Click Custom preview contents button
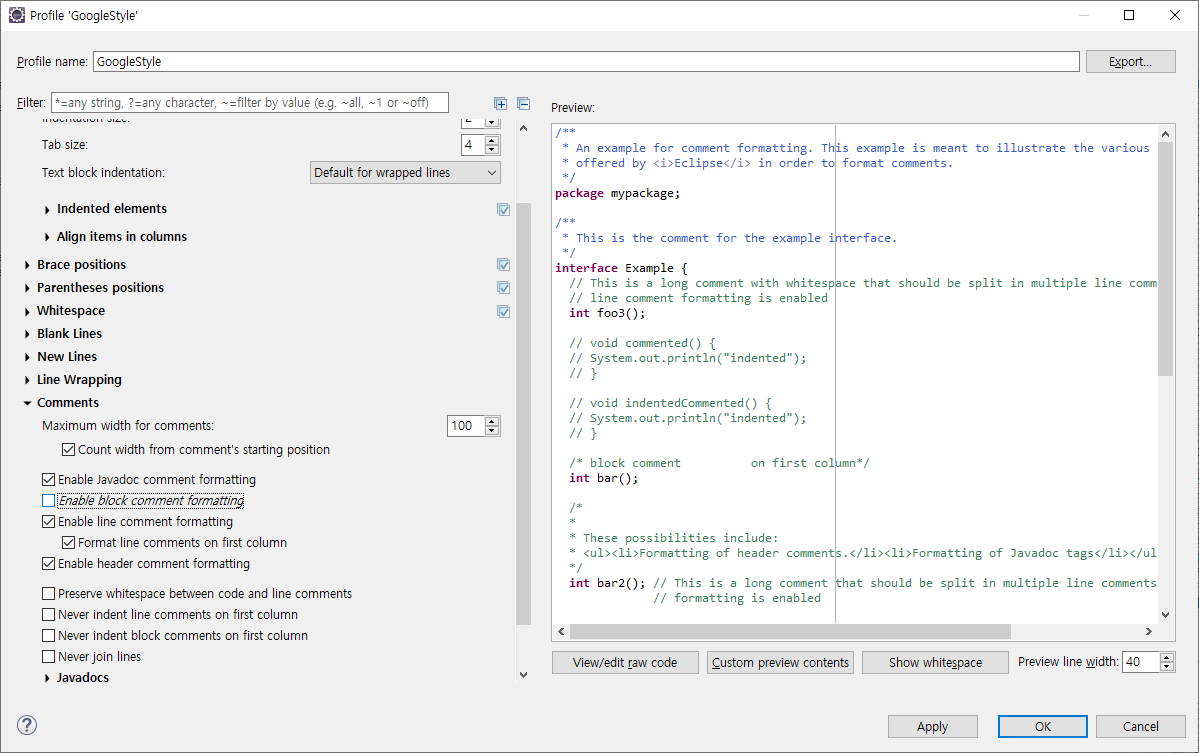The width and height of the screenshot is (1199, 753). (780, 663)
